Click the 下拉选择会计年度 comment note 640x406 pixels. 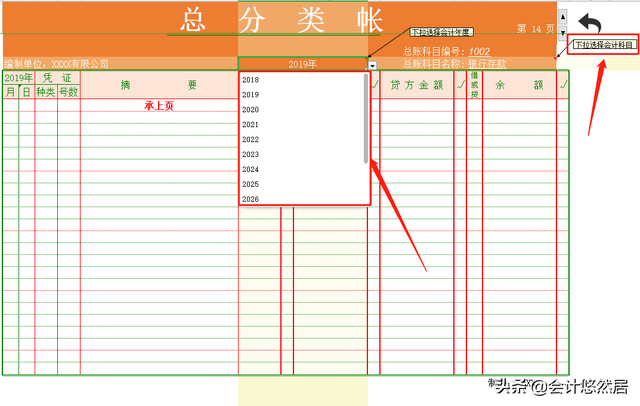442,32
